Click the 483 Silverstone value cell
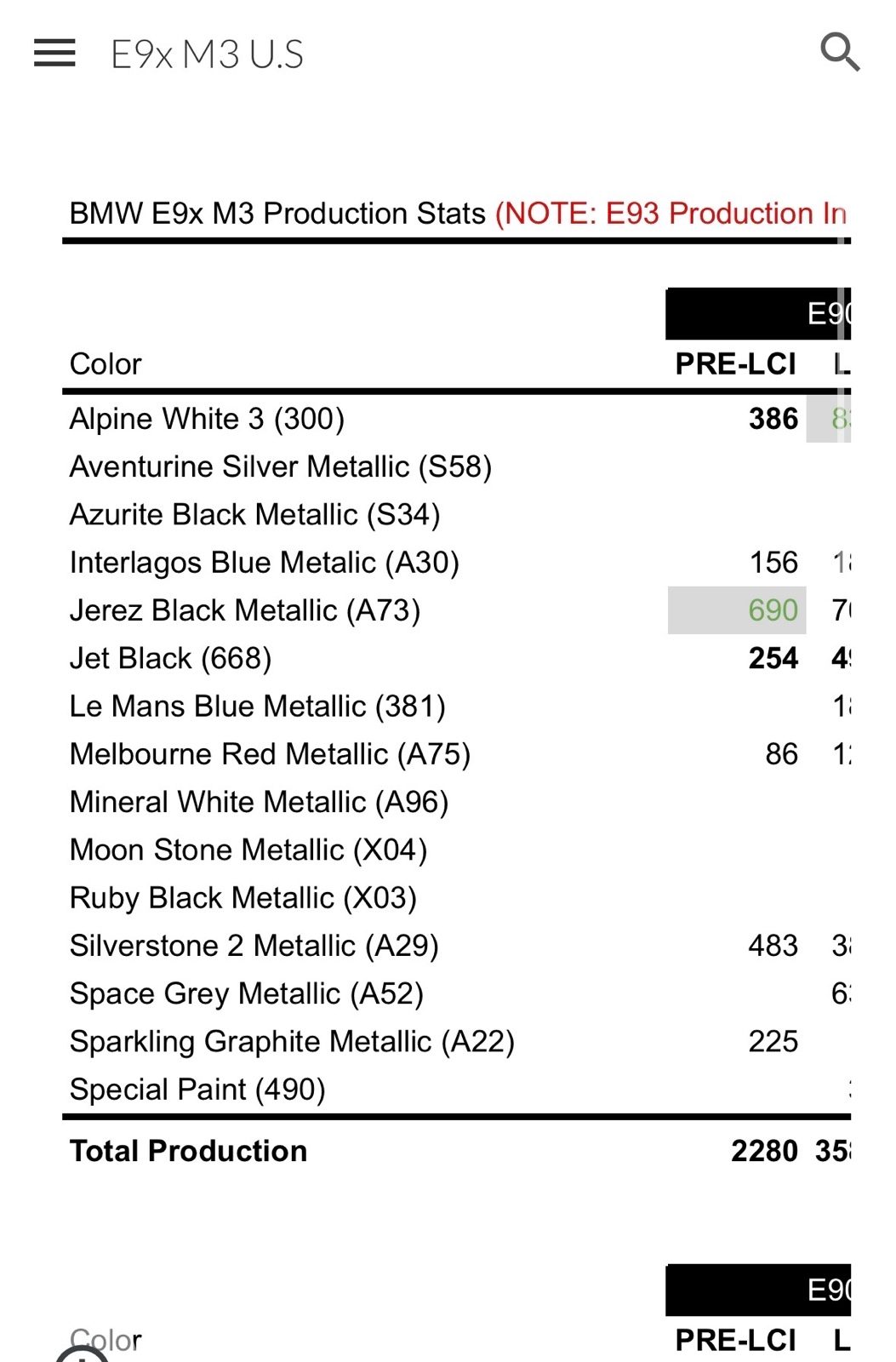The width and height of the screenshot is (896, 1362). 773,946
